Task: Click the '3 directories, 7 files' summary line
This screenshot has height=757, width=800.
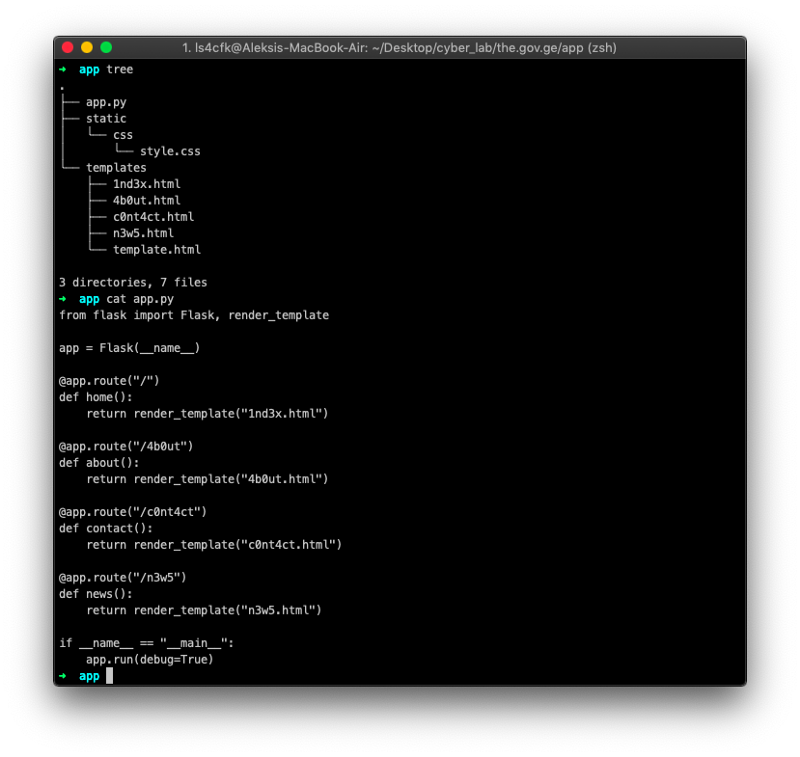Action: pyautogui.click(x=133, y=283)
